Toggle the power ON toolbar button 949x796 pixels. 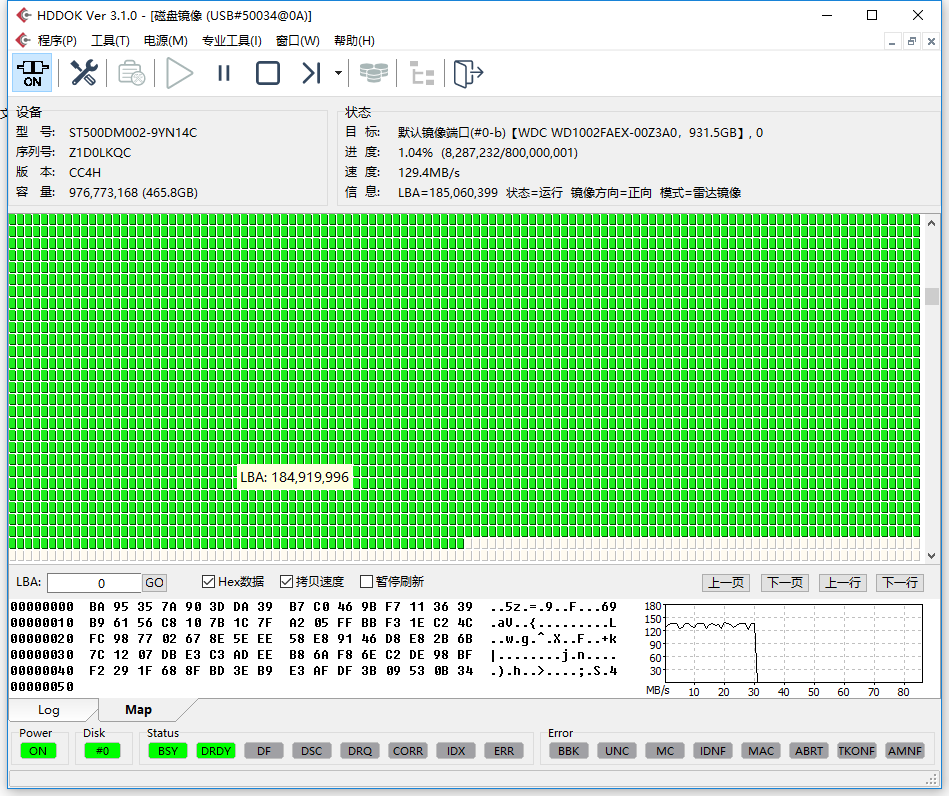pos(33,73)
